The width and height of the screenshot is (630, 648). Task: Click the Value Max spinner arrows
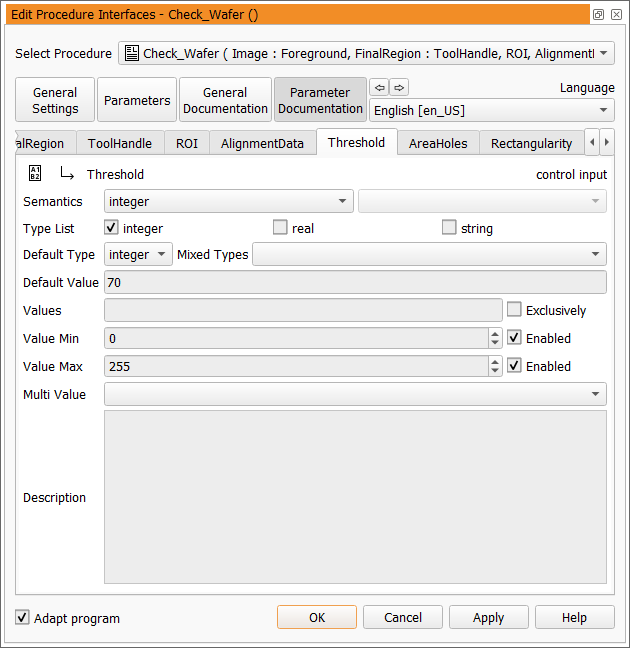point(495,367)
